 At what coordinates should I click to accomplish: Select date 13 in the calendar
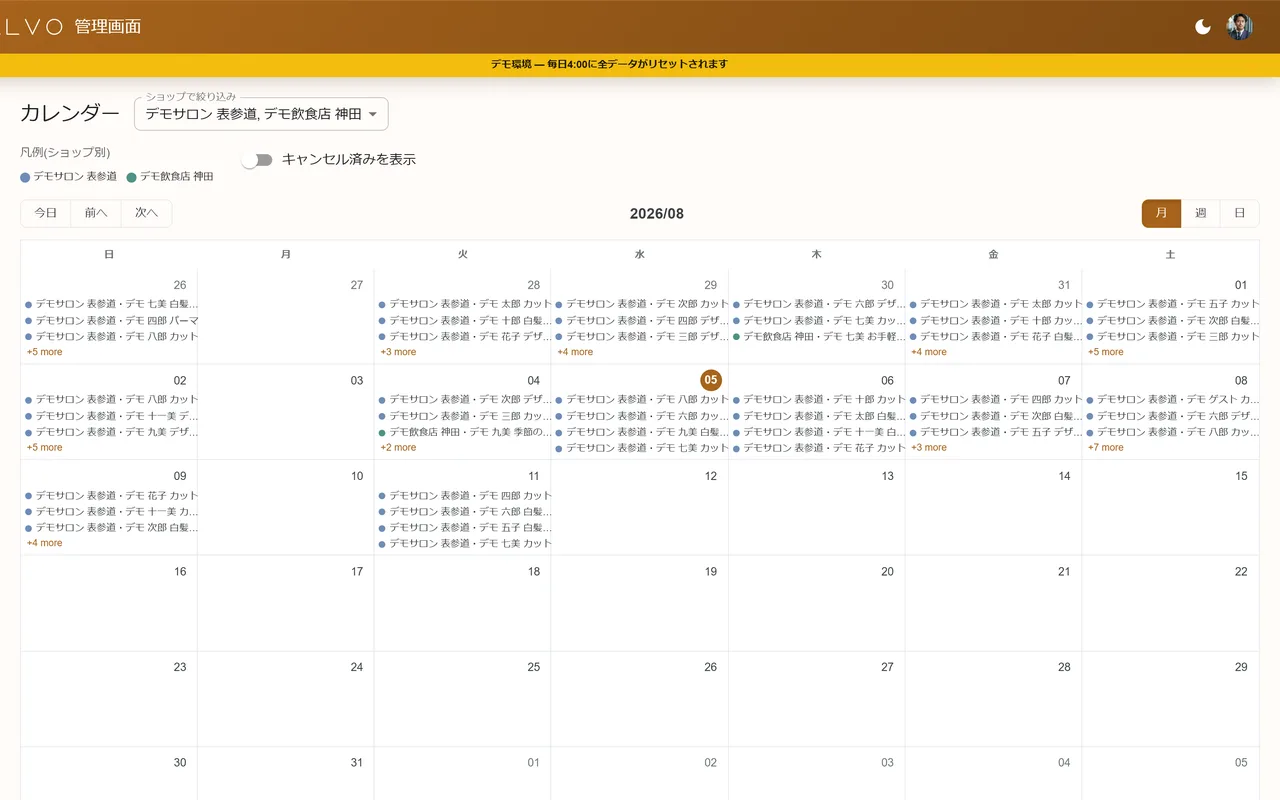887,476
